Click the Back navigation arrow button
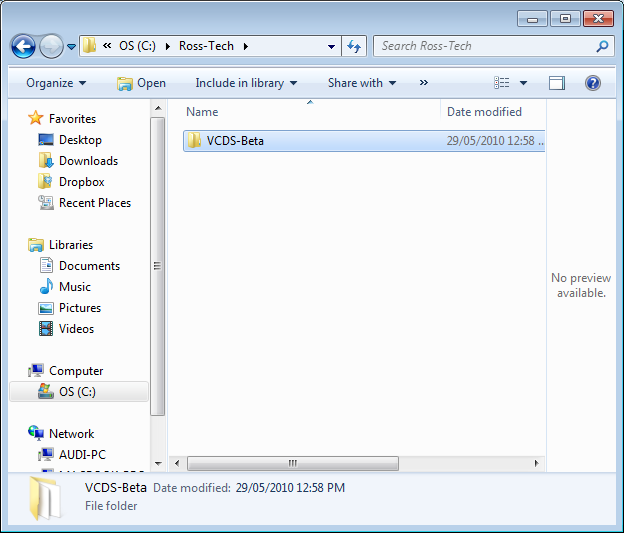This screenshot has height=533, width=624. [24, 46]
